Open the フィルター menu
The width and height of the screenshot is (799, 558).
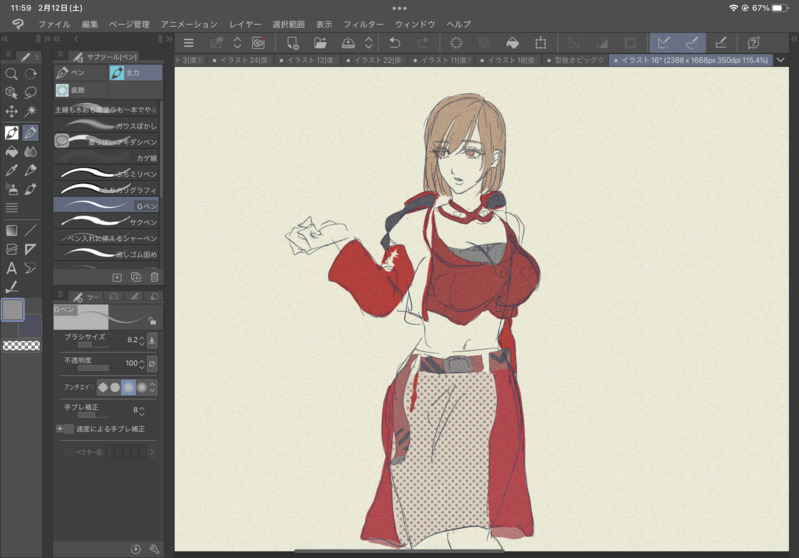point(363,24)
